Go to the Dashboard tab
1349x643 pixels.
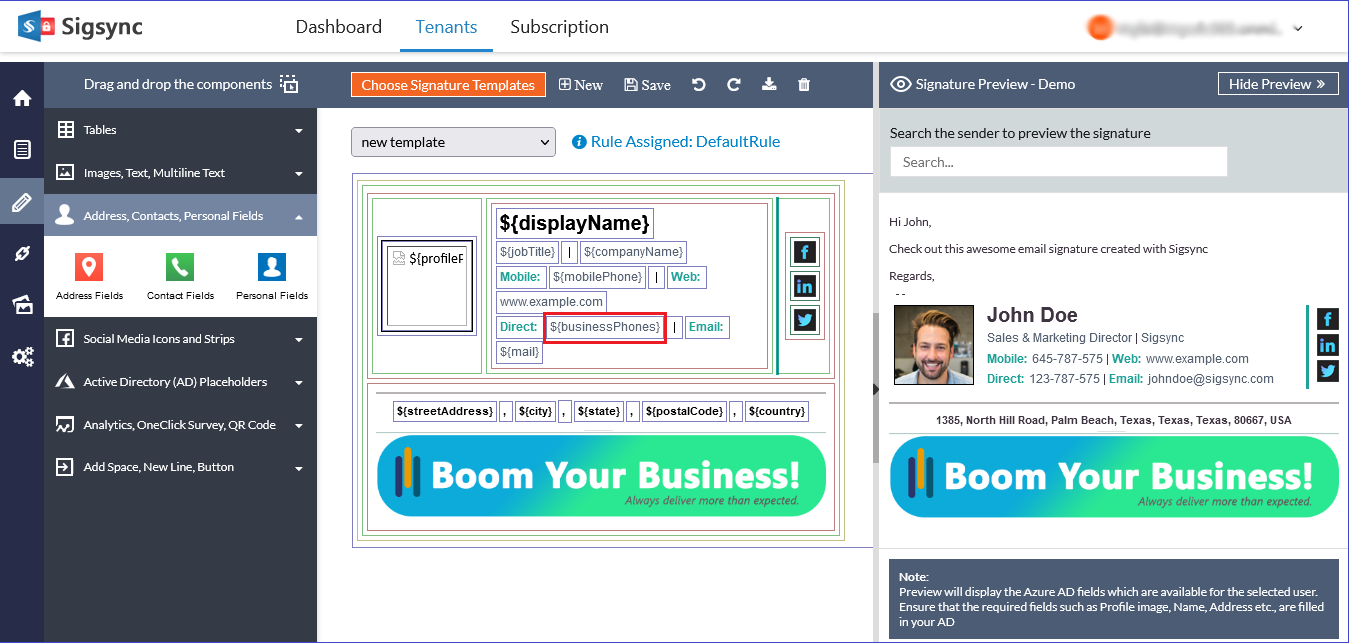coord(338,27)
